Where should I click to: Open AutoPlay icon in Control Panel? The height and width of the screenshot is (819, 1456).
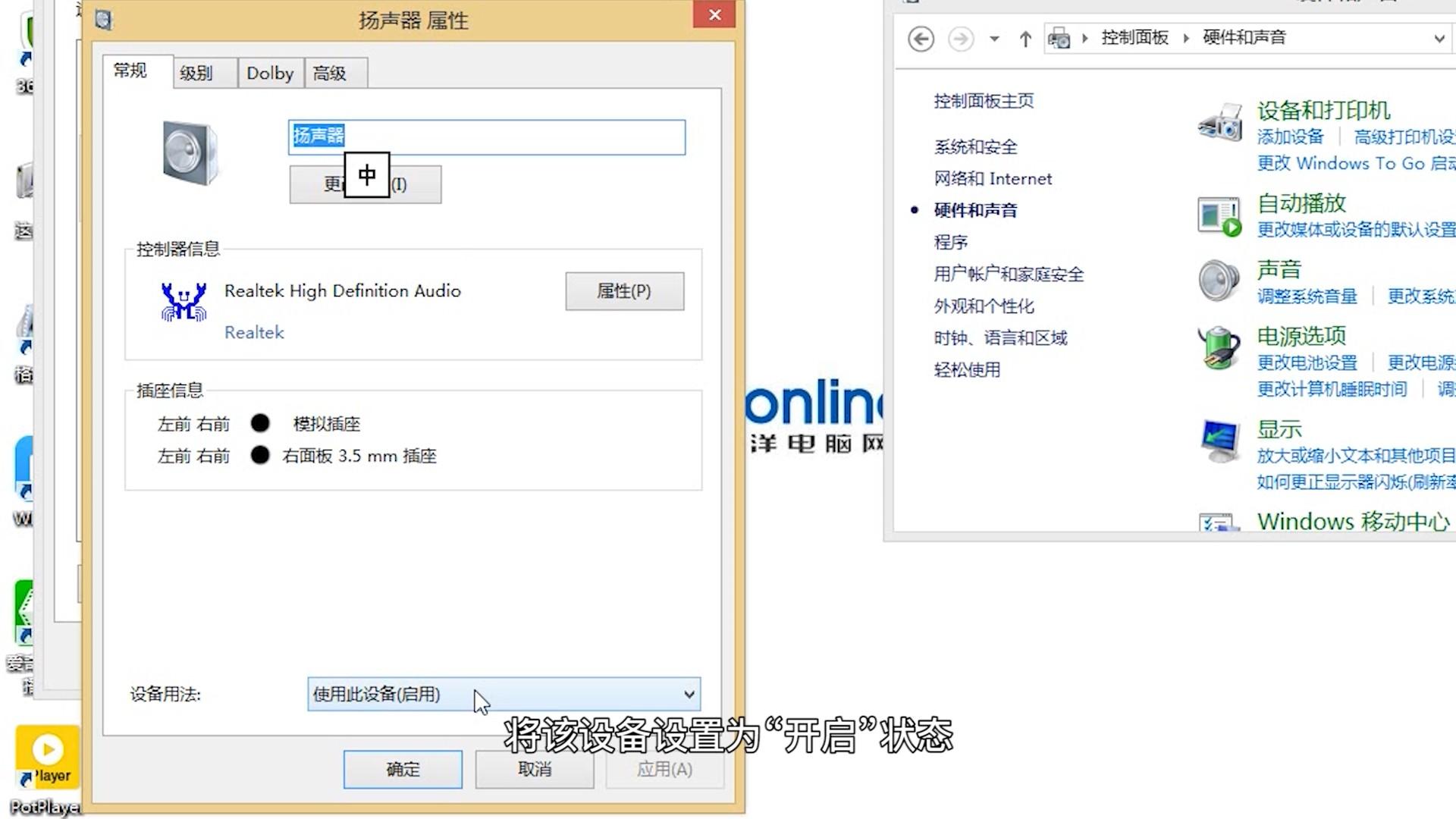coord(1219,216)
